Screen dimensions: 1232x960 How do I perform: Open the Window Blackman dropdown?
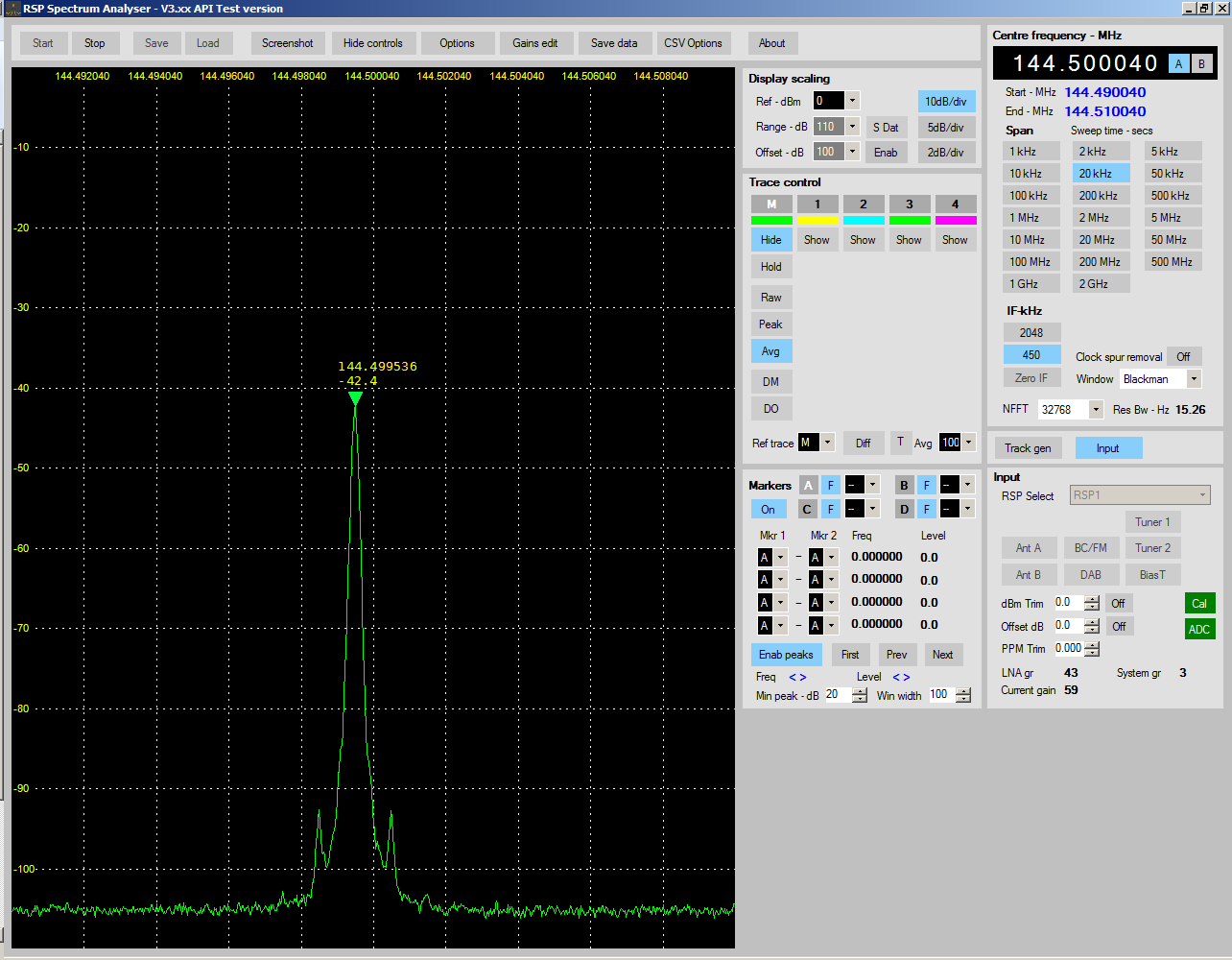pyautogui.click(x=1194, y=379)
